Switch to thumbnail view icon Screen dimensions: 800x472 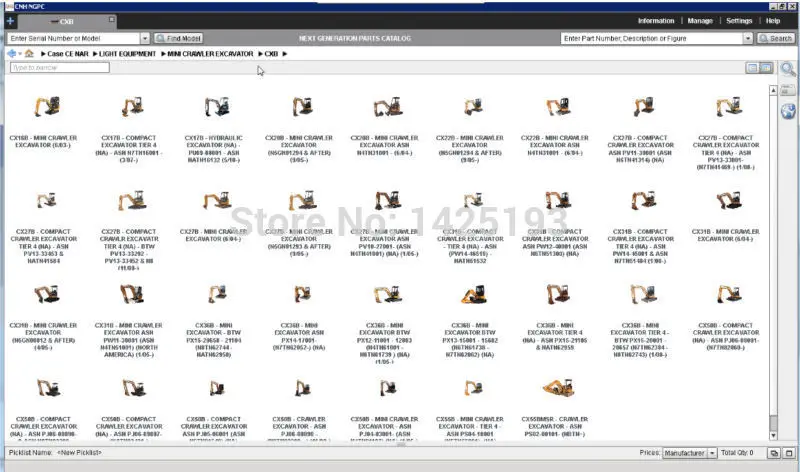[766, 68]
